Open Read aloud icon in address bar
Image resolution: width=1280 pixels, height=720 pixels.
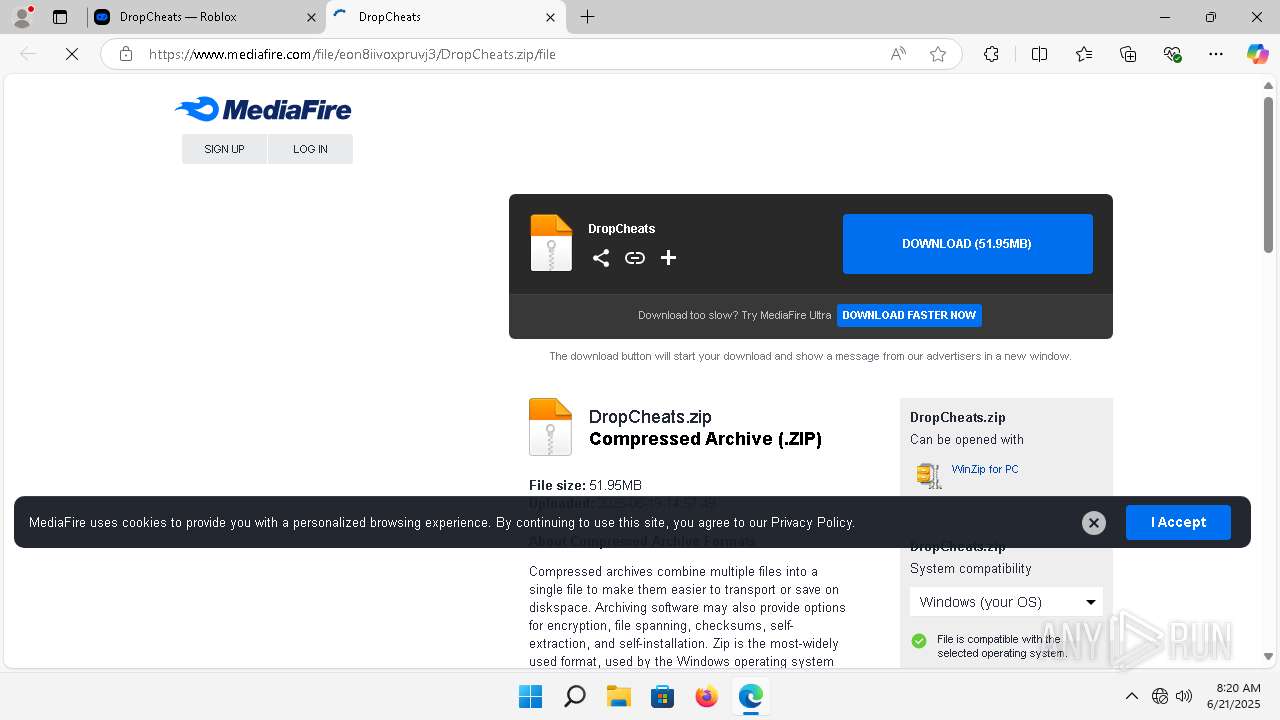click(898, 54)
